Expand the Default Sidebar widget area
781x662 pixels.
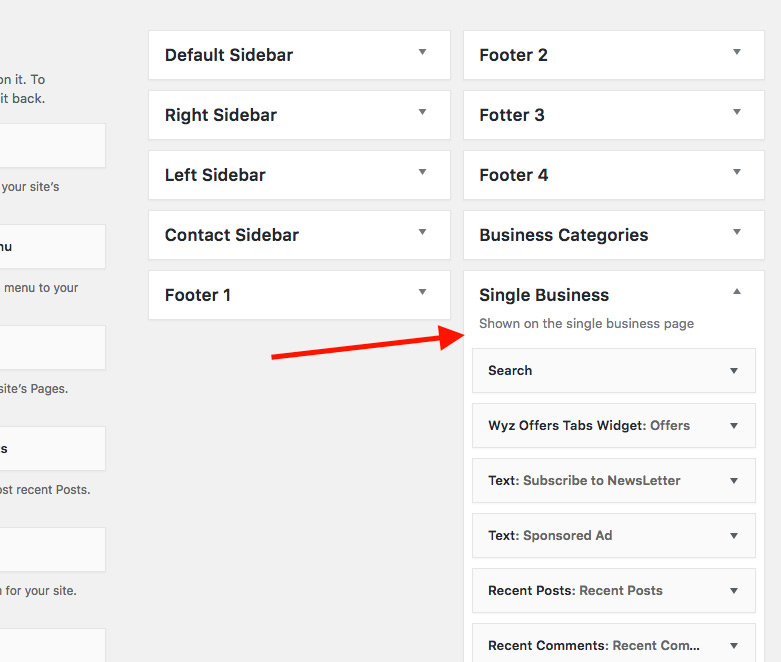(422, 52)
